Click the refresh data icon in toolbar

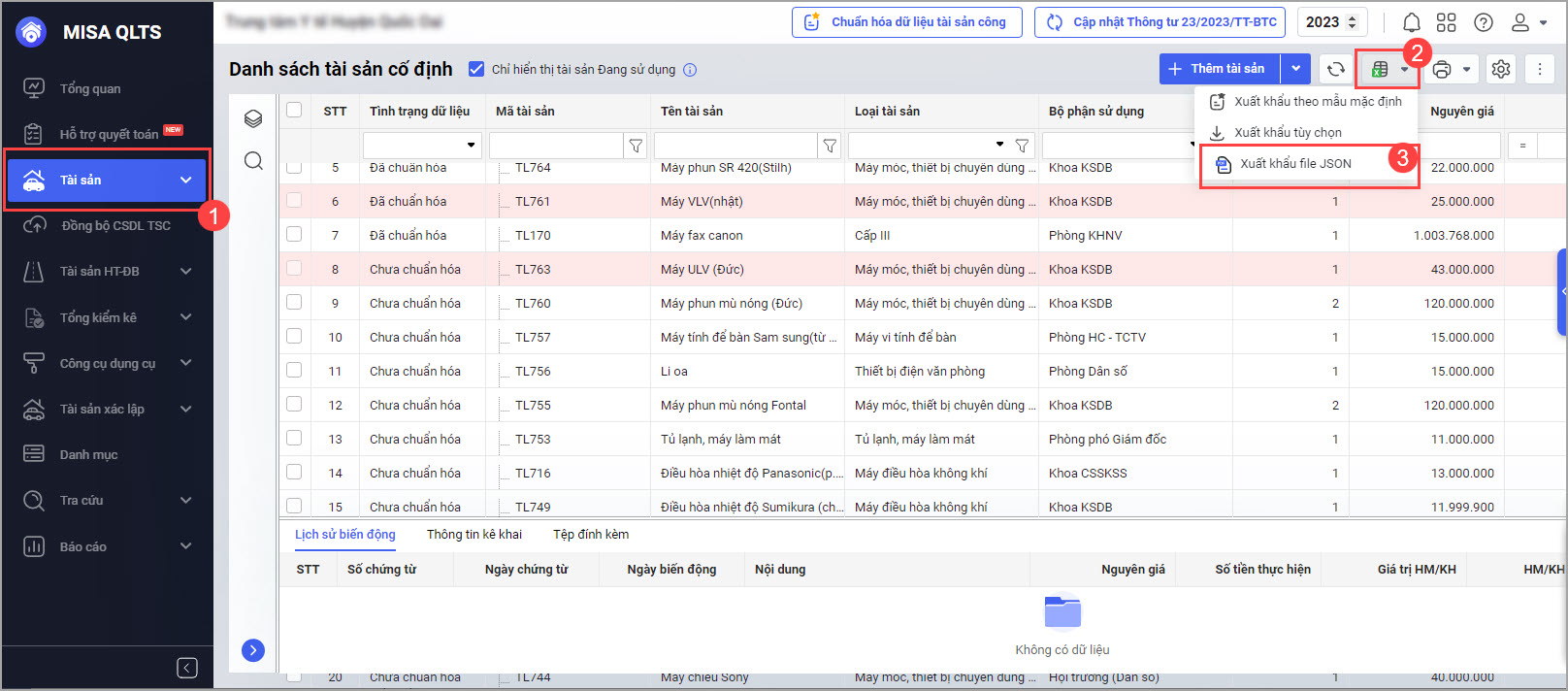[1336, 69]
